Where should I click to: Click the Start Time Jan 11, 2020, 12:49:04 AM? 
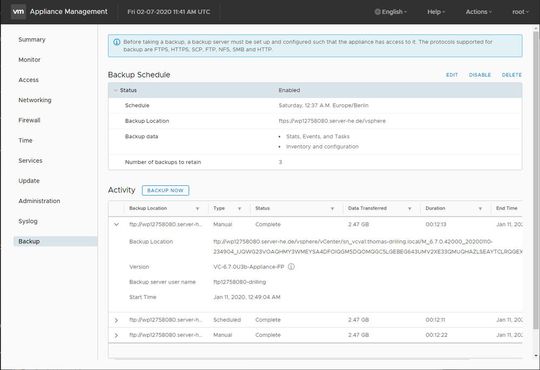[247, 297]
